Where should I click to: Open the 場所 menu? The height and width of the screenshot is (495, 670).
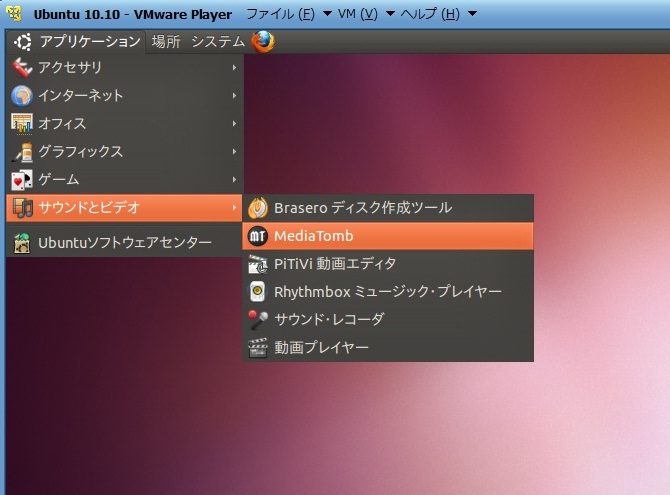[x=166, y=41]
